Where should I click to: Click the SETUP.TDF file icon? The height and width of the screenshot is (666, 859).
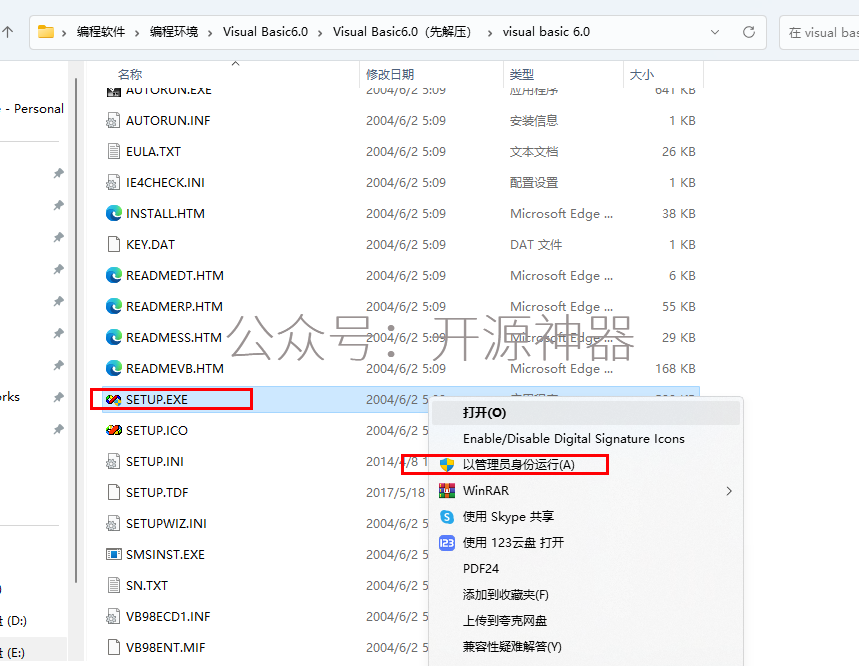[113, 492]
